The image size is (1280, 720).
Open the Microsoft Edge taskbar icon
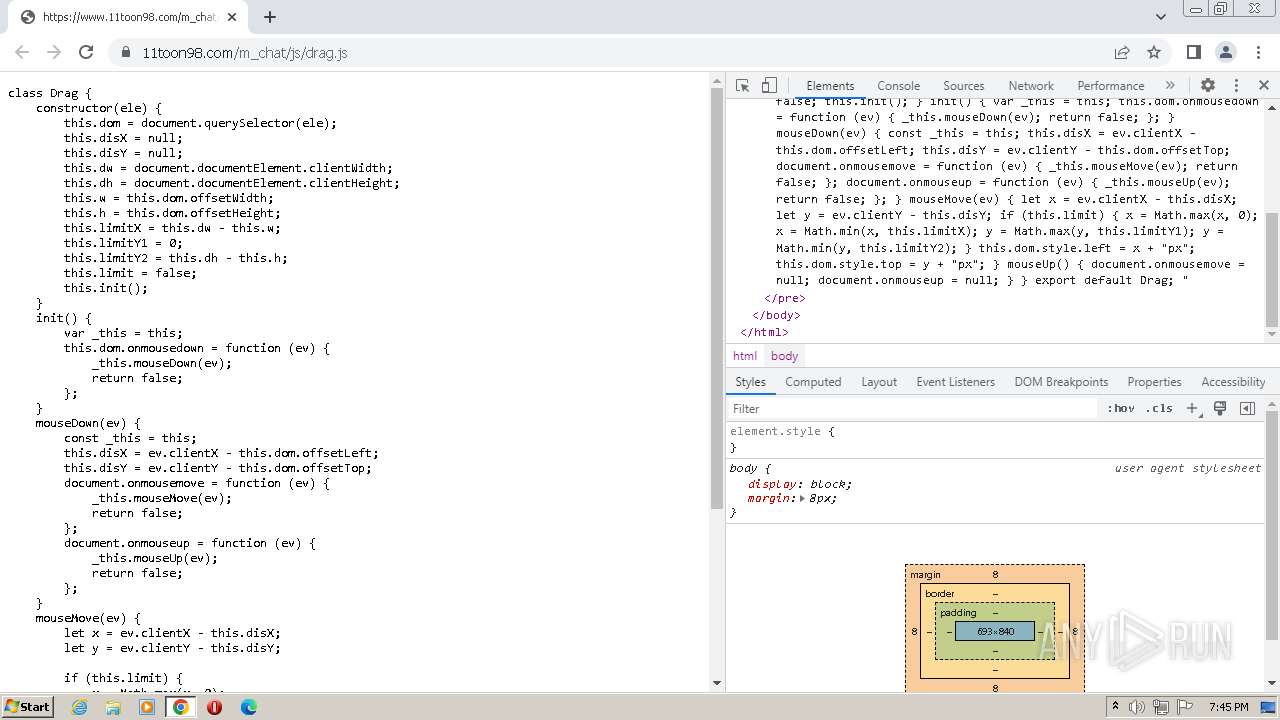249,707
